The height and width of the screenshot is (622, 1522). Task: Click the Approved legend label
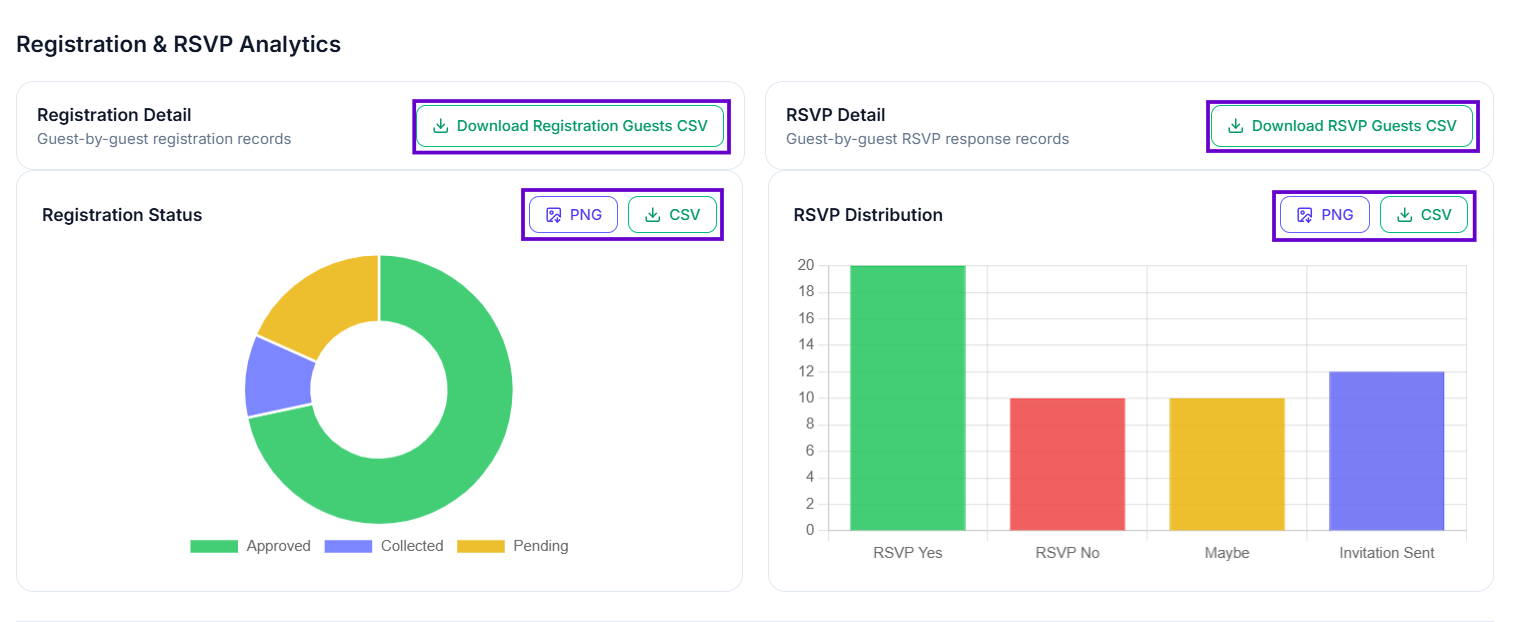point(279,546)
